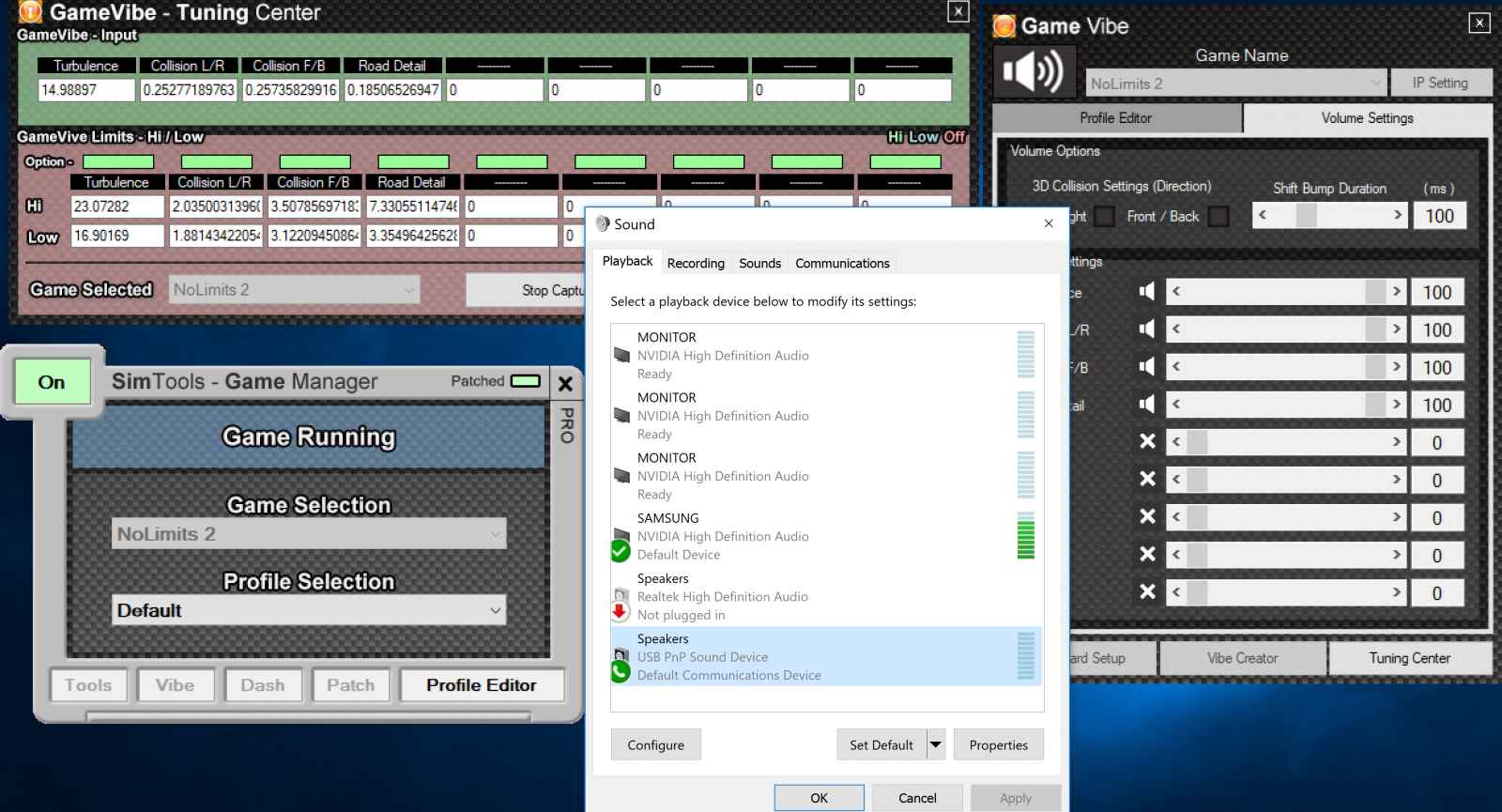This screenshot has height=812, width=1502.
Task: Open the Profile Editor tab in Game Vibe
Action: pyautogui.click(x=1116, y=118)
